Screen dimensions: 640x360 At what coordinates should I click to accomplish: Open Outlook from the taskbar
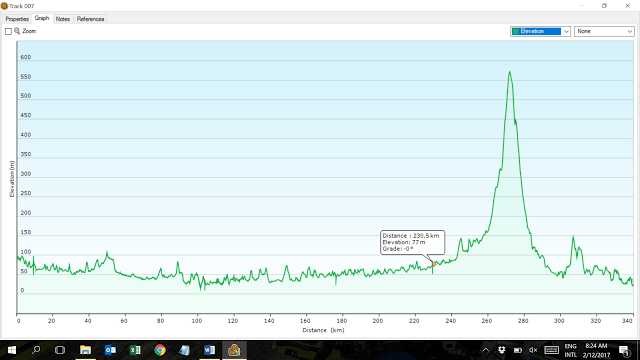[110, 350]
